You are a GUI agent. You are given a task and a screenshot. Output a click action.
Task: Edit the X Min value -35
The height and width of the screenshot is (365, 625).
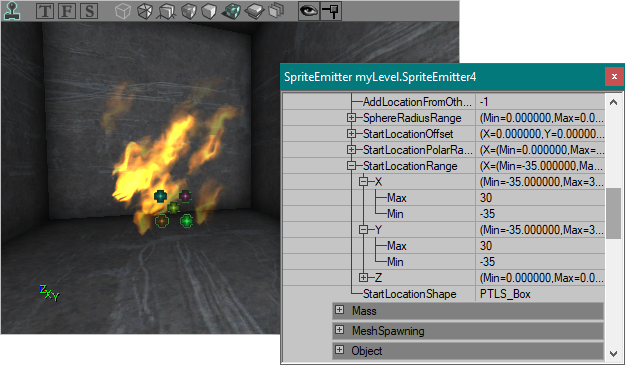540,214
